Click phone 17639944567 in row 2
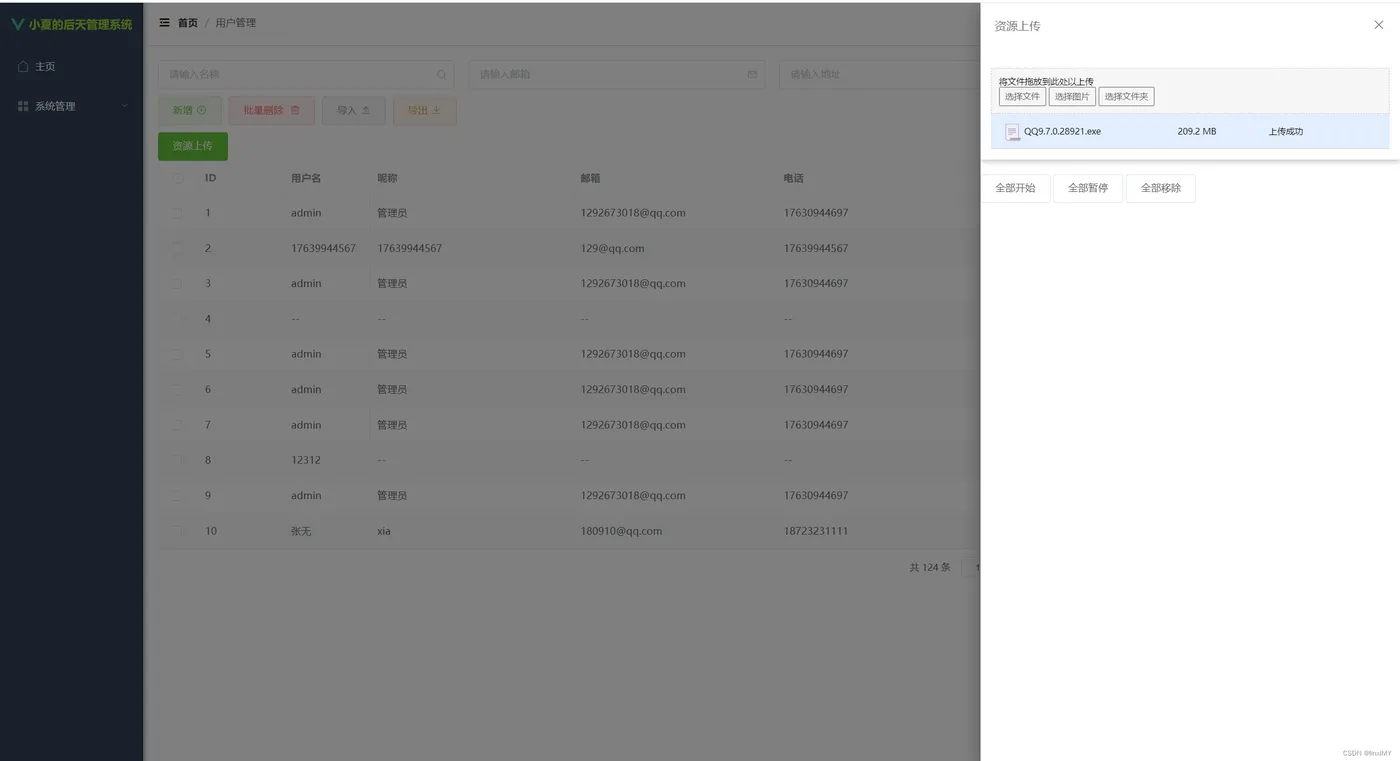Screen dimensions: 1400x761 coord(816,248)
